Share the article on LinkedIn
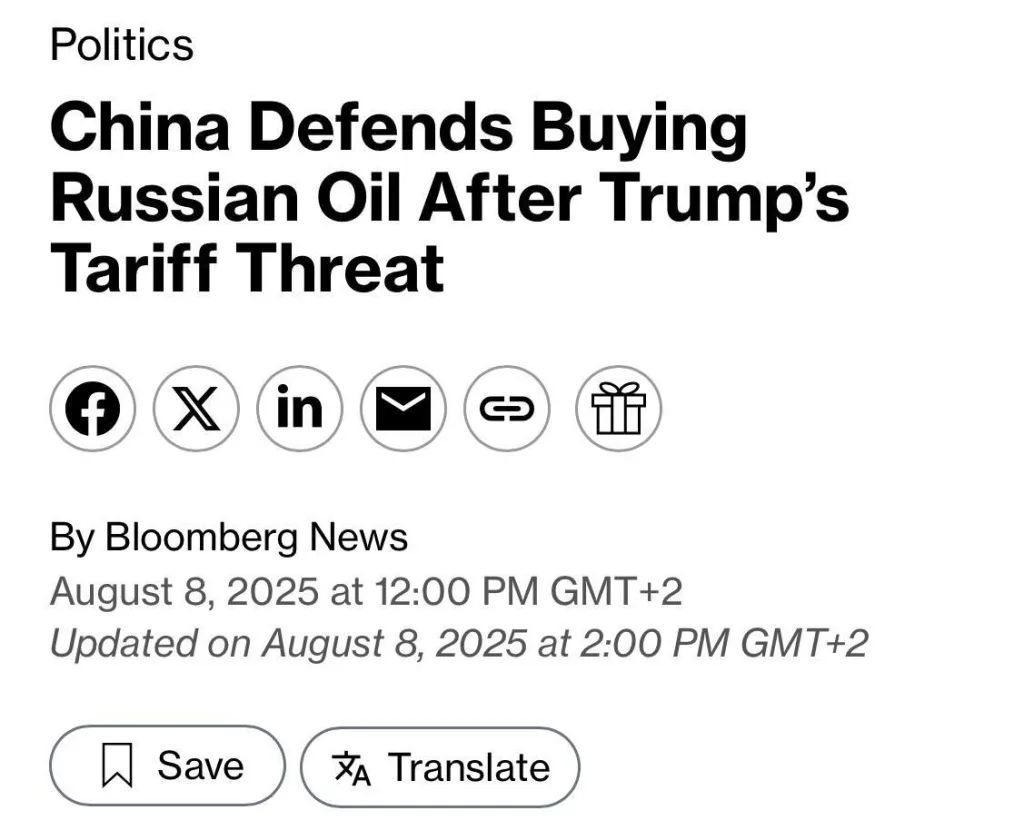This screenshot has width=1024, height=840. point(300,408)
